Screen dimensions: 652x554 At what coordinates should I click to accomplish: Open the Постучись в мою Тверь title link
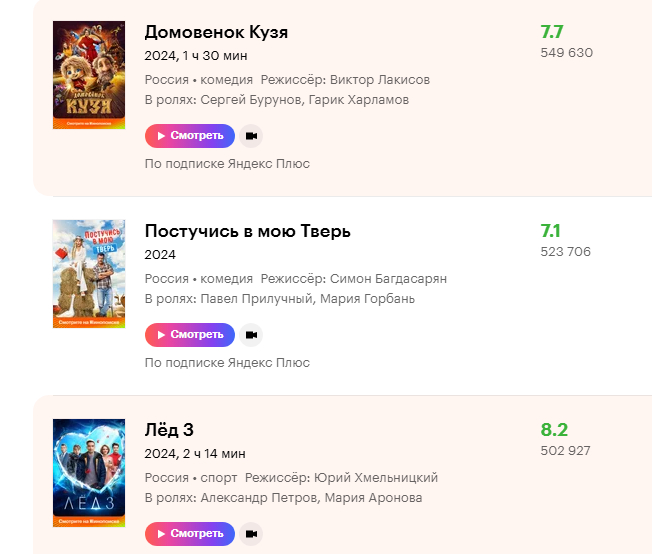tap(248, 232)
